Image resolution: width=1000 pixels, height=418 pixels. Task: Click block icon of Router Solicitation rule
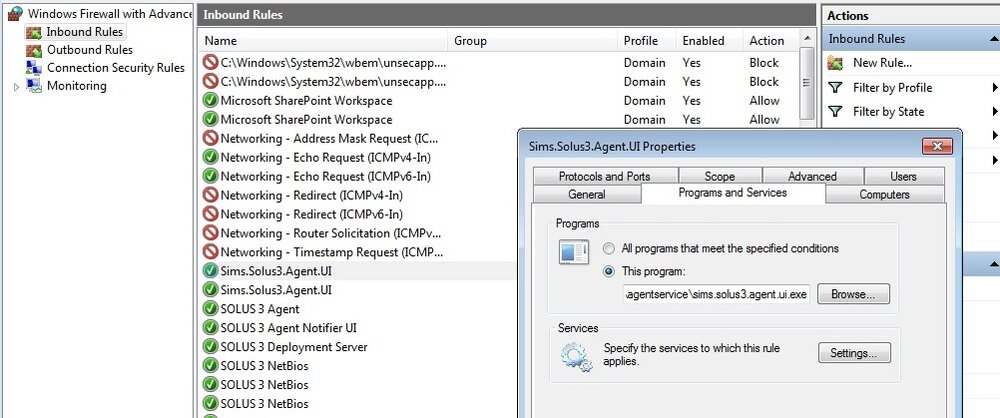coord(210,233)
